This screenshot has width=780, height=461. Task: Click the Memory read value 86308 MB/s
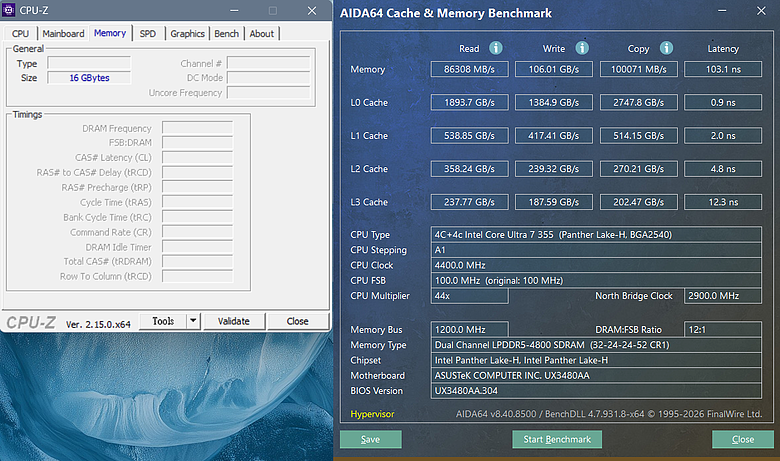pyautogui.click(x=470, y=69)
